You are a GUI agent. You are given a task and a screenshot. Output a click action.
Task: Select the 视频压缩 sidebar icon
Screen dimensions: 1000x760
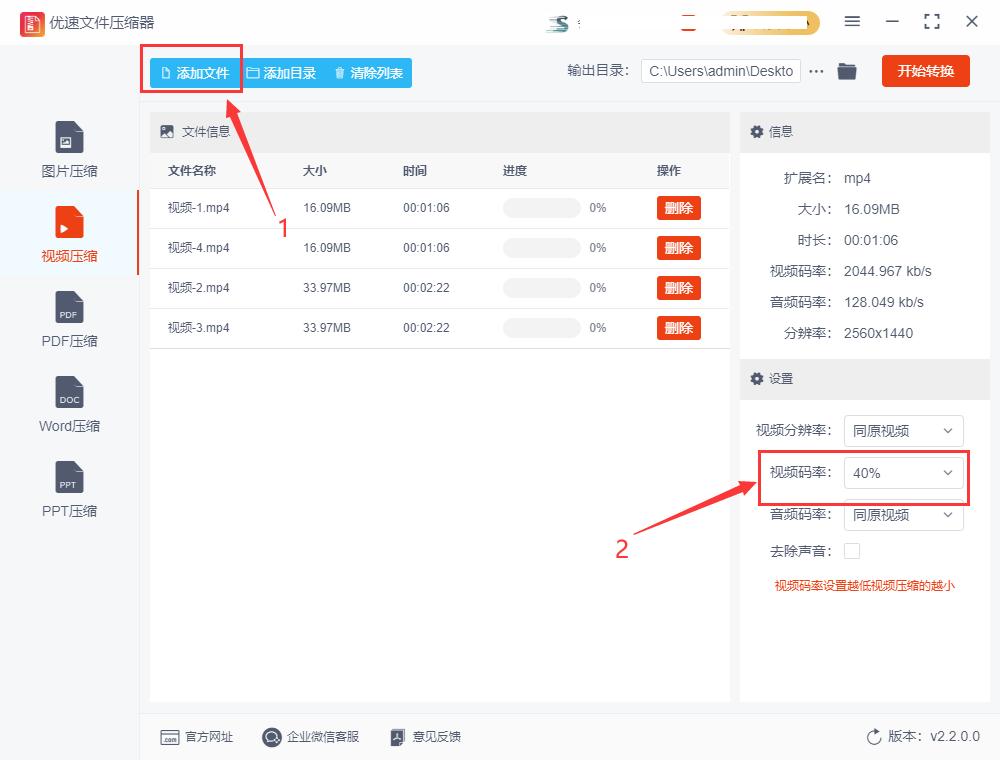[x=68, y=222]
